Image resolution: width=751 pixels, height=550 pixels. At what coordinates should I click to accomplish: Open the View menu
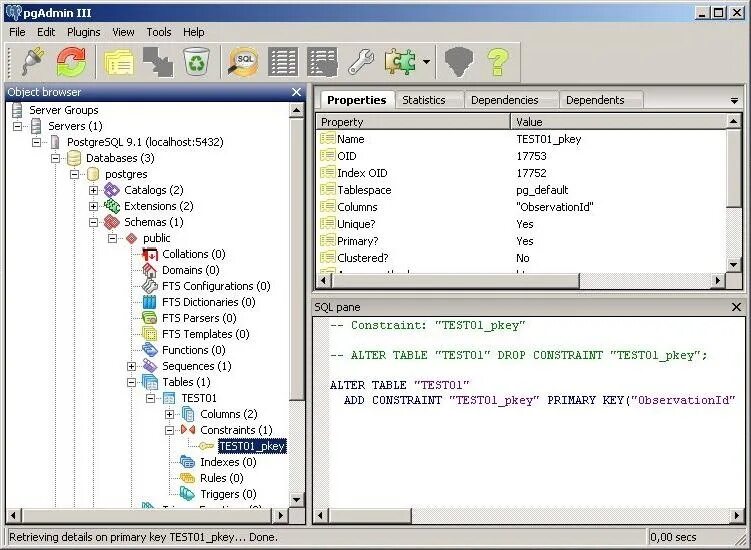[123, 32]
